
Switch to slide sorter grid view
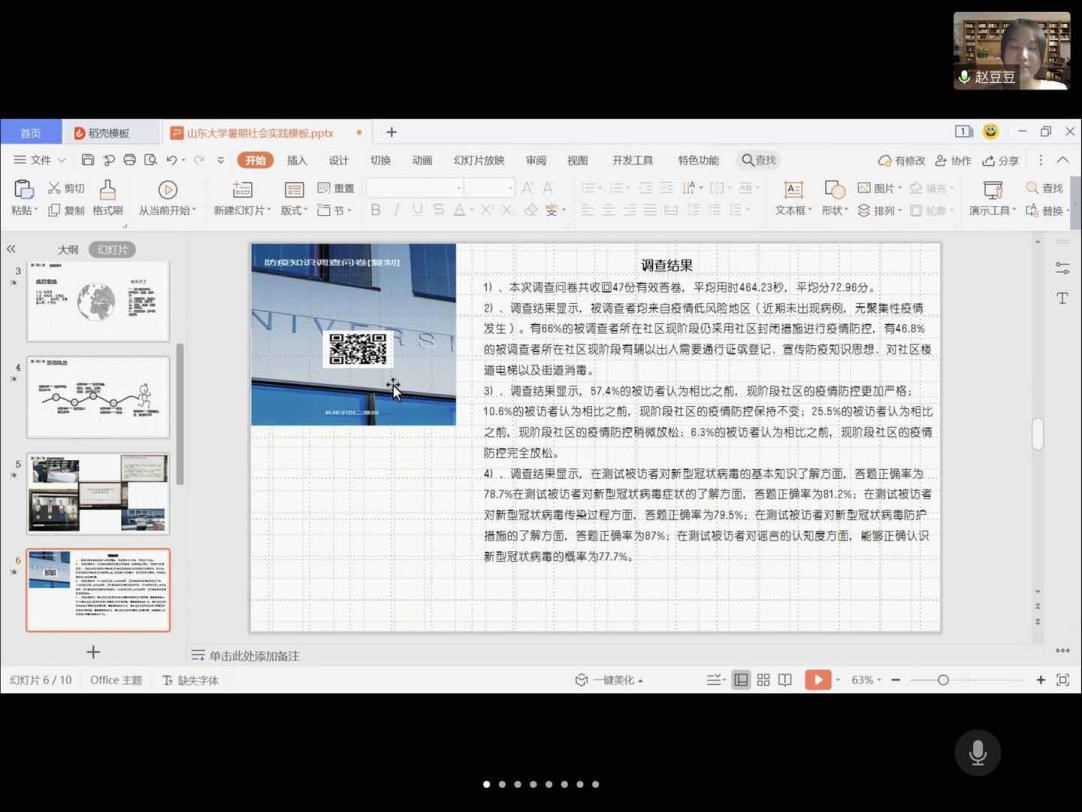pos(763,680)
